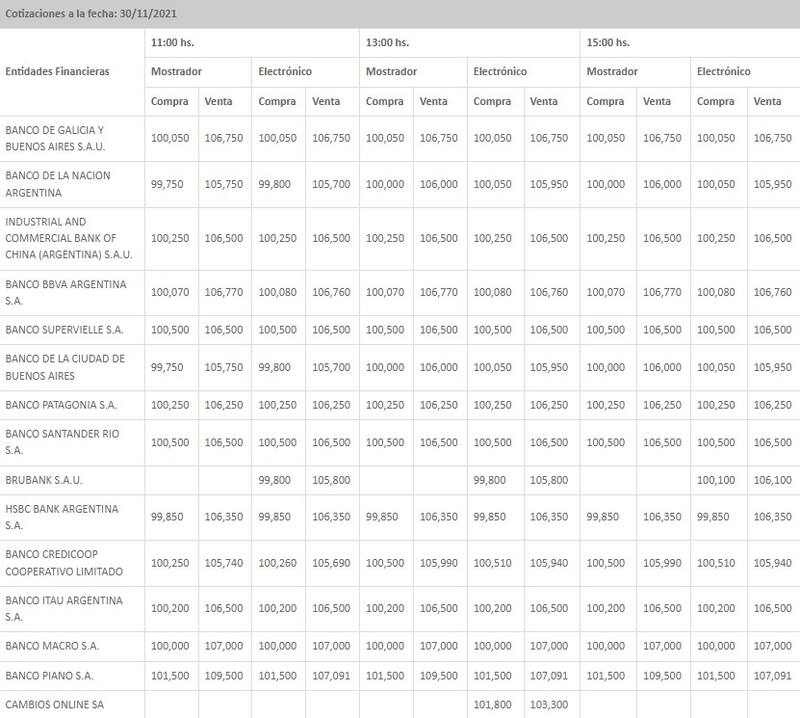The height and width of the screenshot is (718, 800).
Task: Click the '11:00 hs.' time header
Action: [x=174, y=42]
